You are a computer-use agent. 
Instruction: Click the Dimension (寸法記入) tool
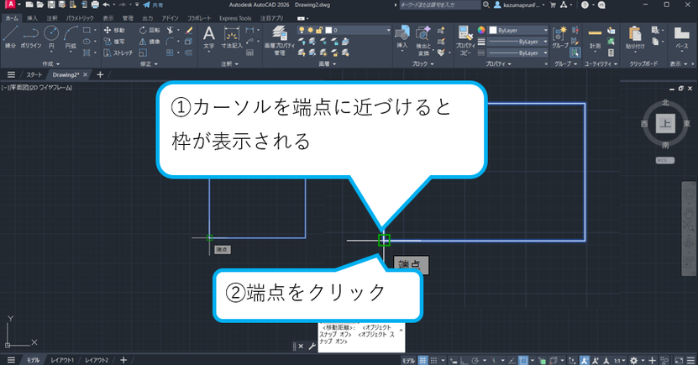231,38
